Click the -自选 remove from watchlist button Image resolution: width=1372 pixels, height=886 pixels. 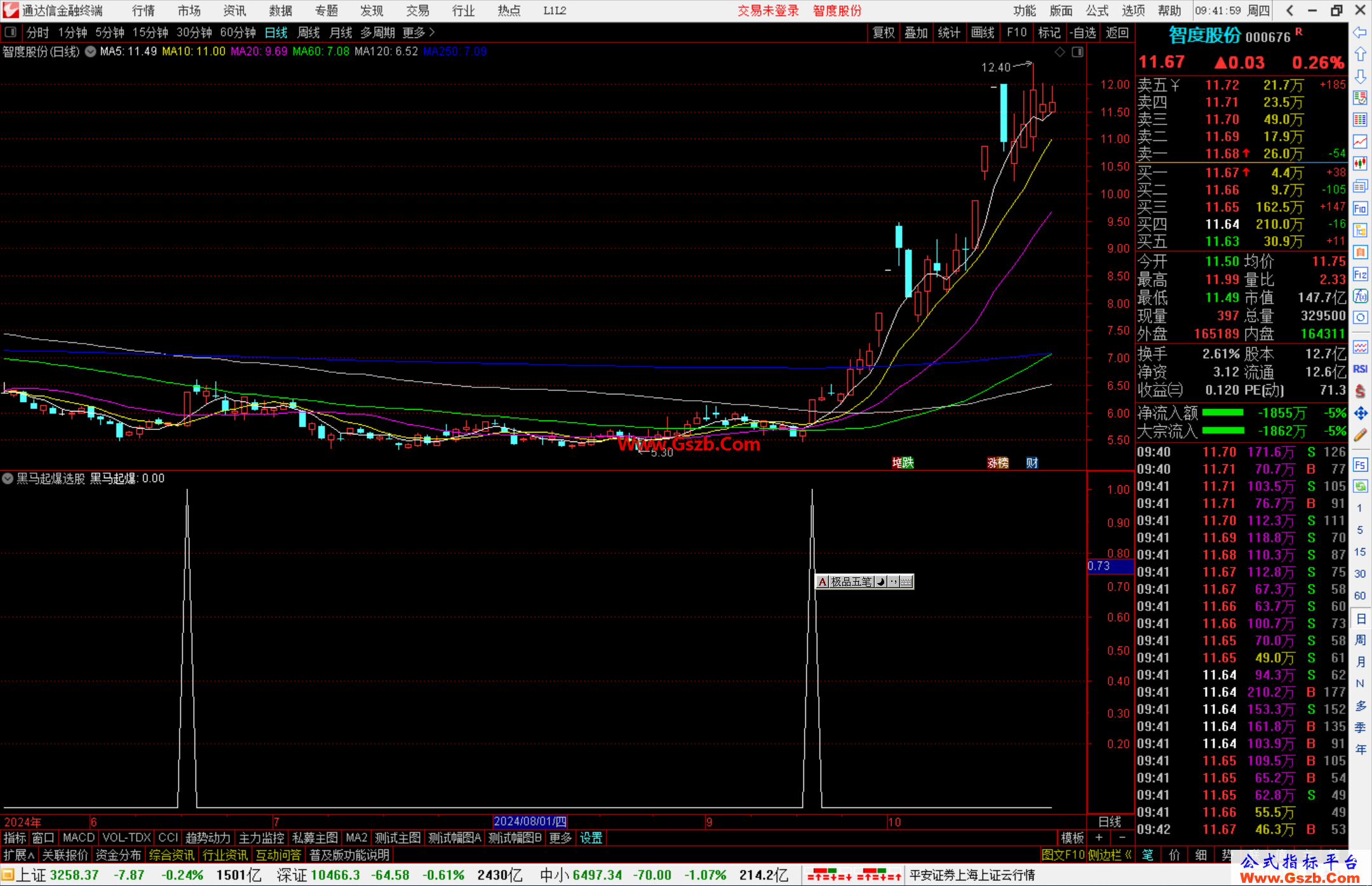tap(1082, 32)
